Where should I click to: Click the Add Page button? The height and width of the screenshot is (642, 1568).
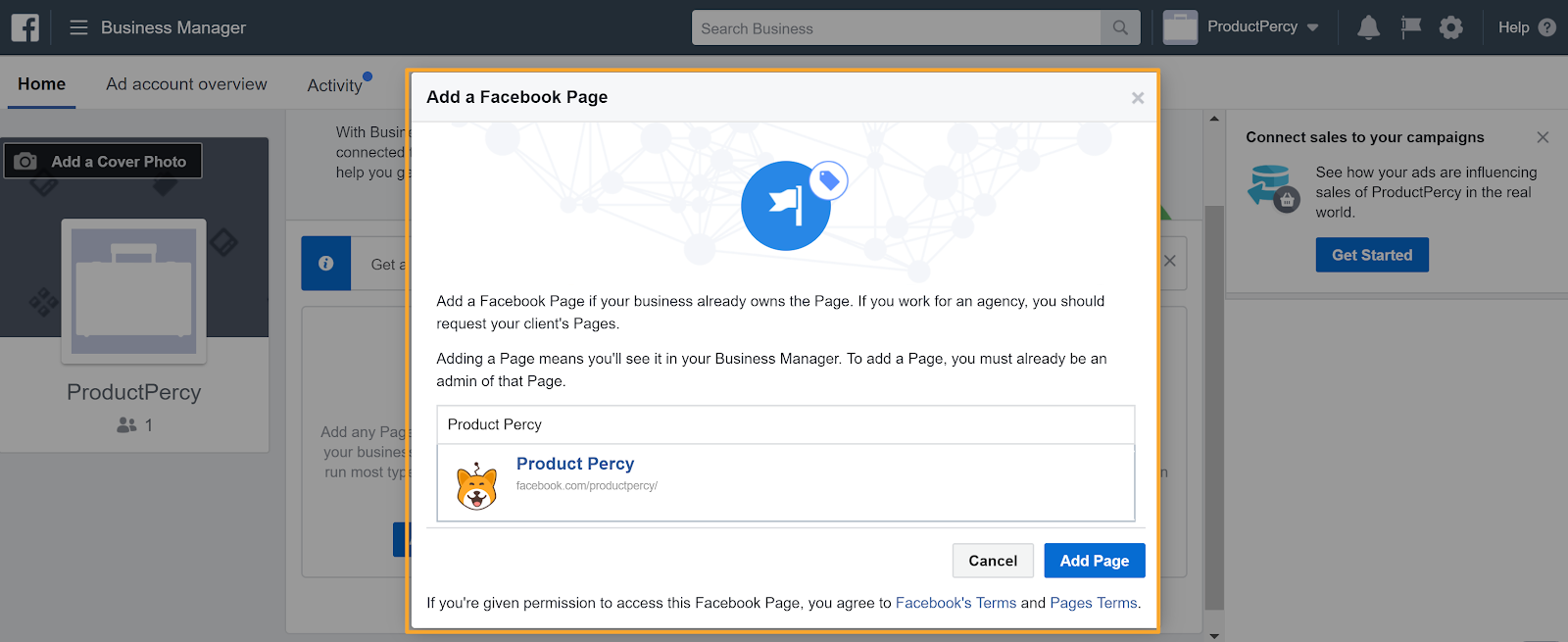coord(1095,561)
